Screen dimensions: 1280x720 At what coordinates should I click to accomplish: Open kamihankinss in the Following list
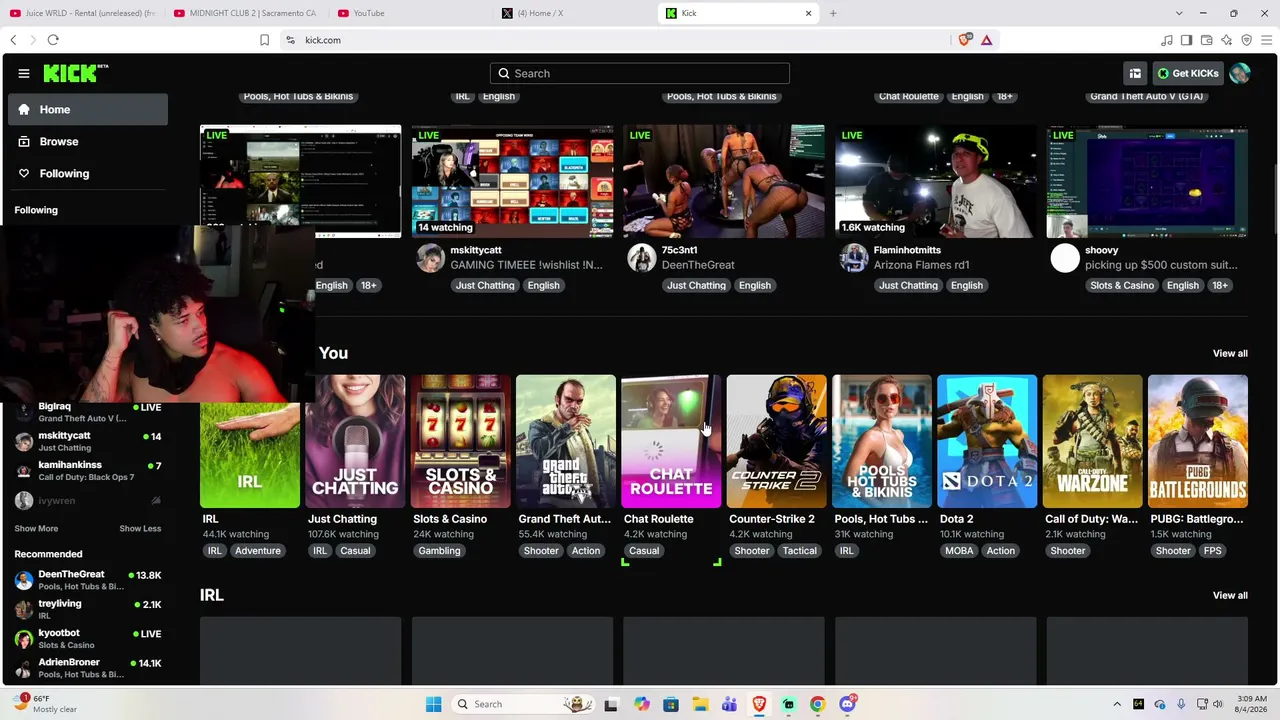(x=88, y=470)
